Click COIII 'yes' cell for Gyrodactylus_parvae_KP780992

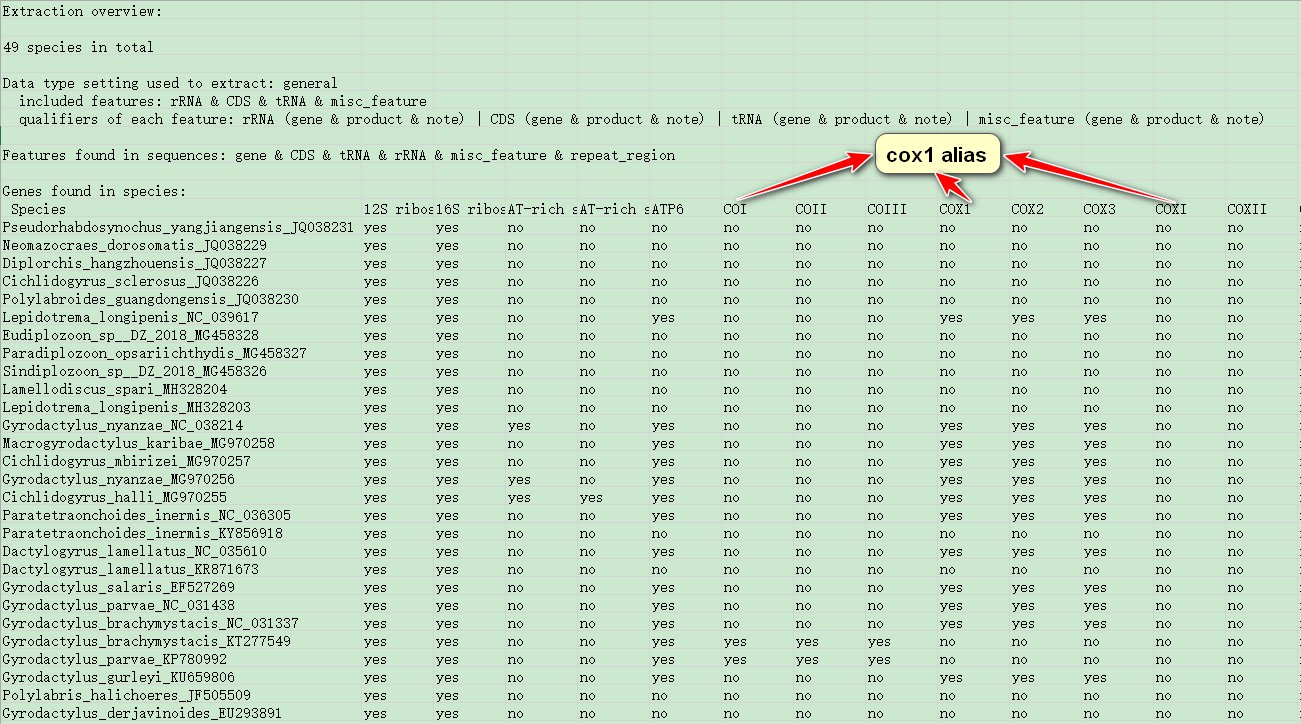[x=879, y=660]
